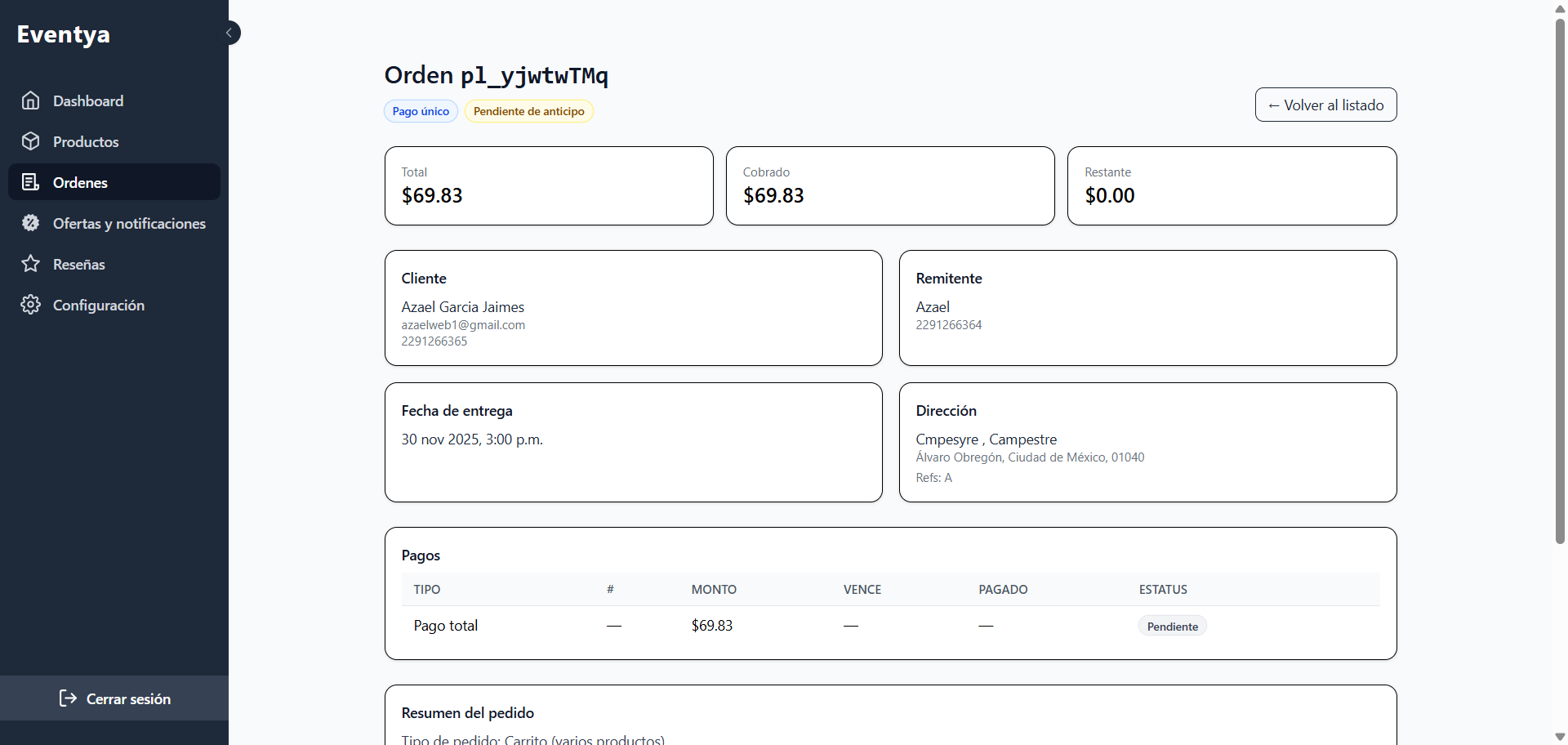Click the Ordenes list icon
This screenshot has width=1568, height=745.
tap(30, 182)
